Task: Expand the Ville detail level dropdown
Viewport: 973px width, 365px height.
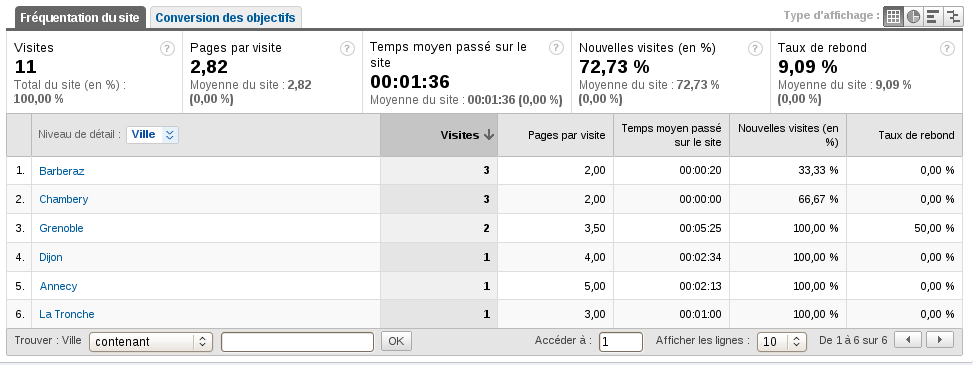Action: [152, 135]
